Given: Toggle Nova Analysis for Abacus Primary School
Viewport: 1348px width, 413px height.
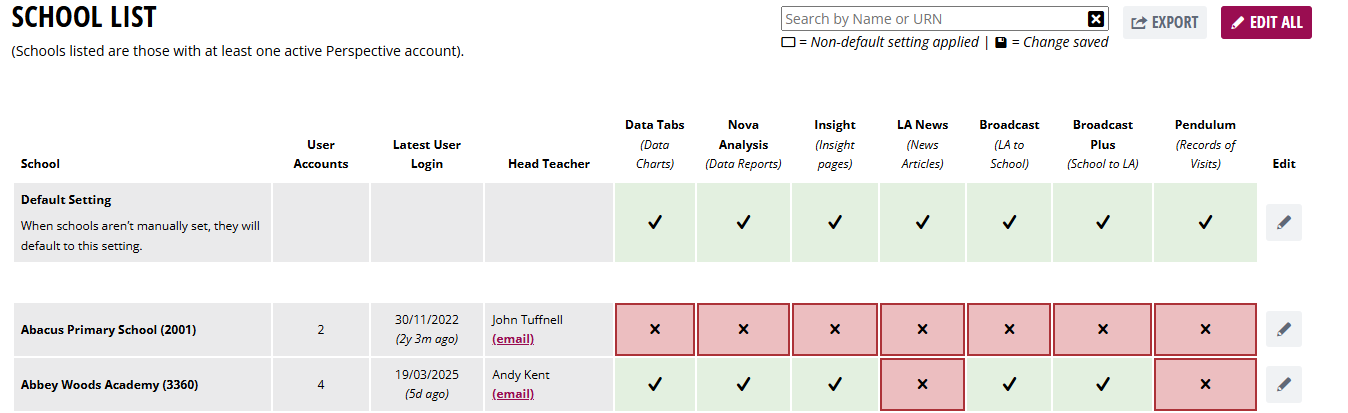Looking at the screenshot, I should (x=743, y=329).
